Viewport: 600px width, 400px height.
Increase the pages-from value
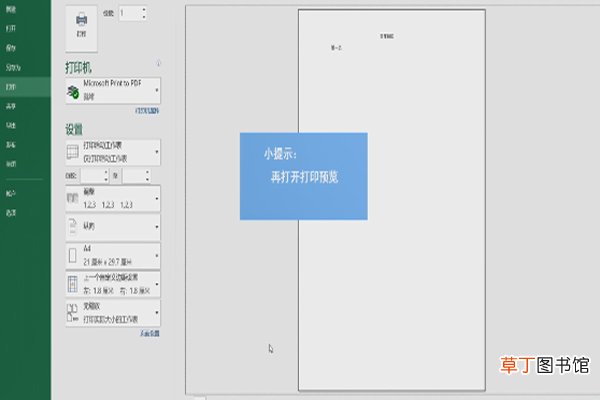tap(106, 172)
